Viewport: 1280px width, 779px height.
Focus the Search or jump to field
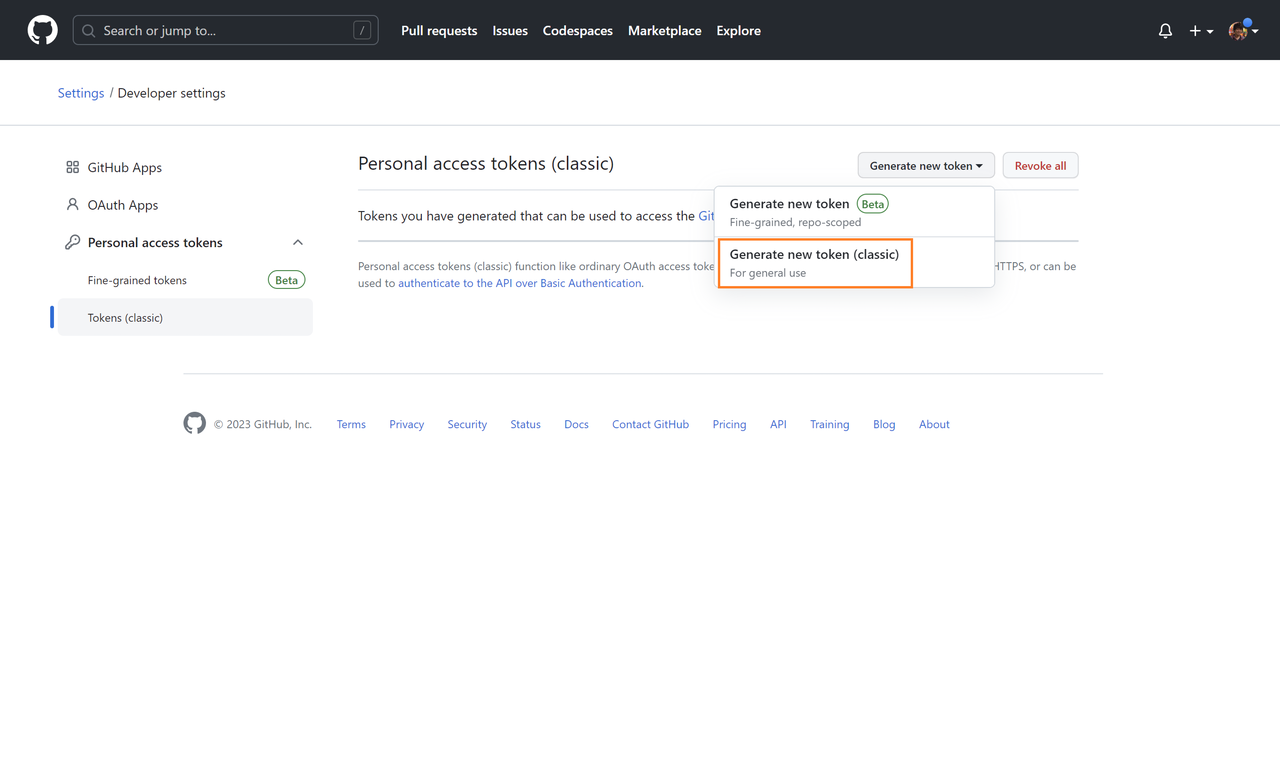pos(225,31)
